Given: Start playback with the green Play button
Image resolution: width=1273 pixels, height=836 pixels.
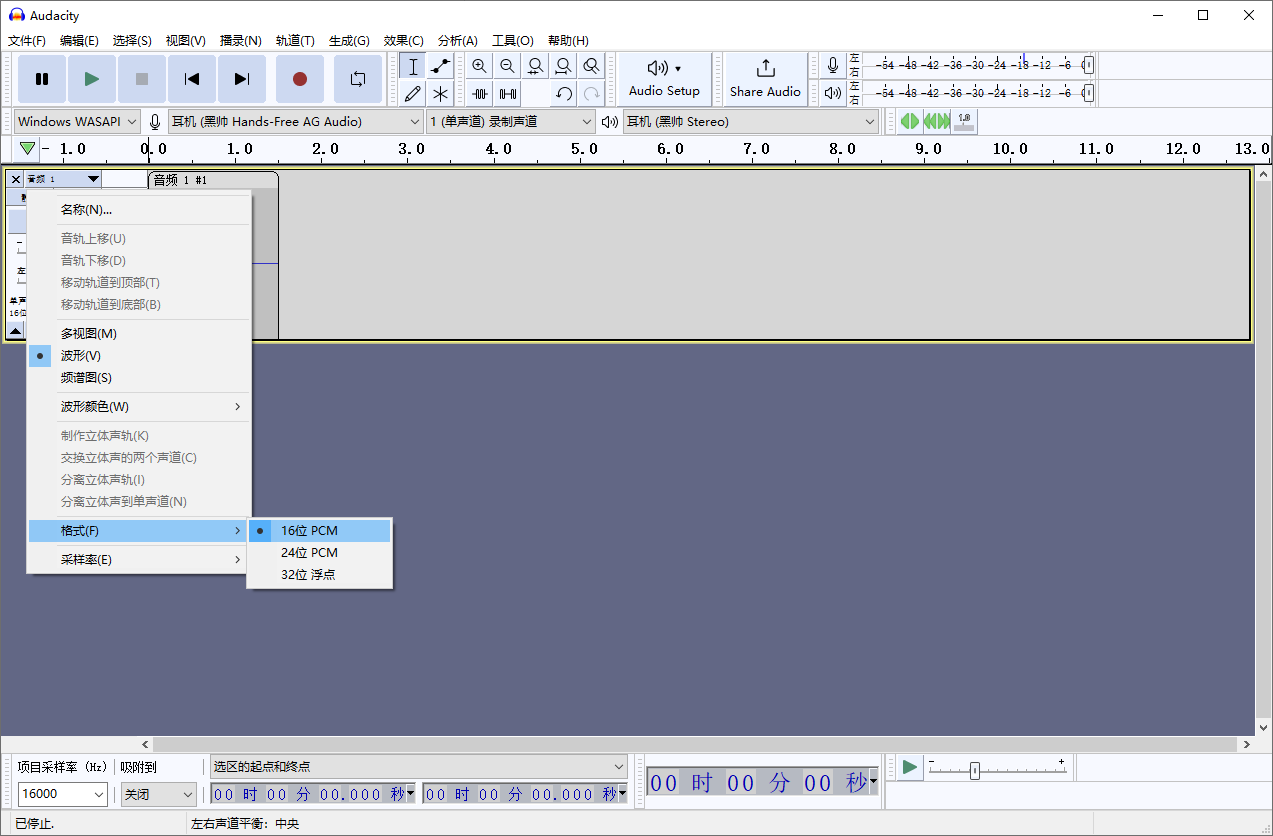Looking at the screenshot, I should tap(92, 79).
